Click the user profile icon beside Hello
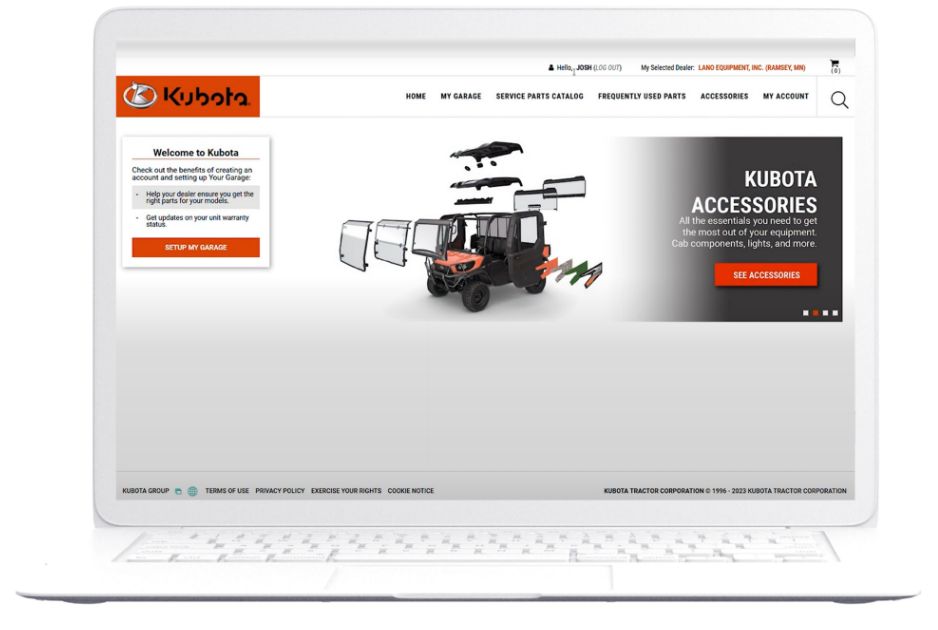The height and width of the screenshot is (630, 938). pyautogui.click(x=551, y=68)
